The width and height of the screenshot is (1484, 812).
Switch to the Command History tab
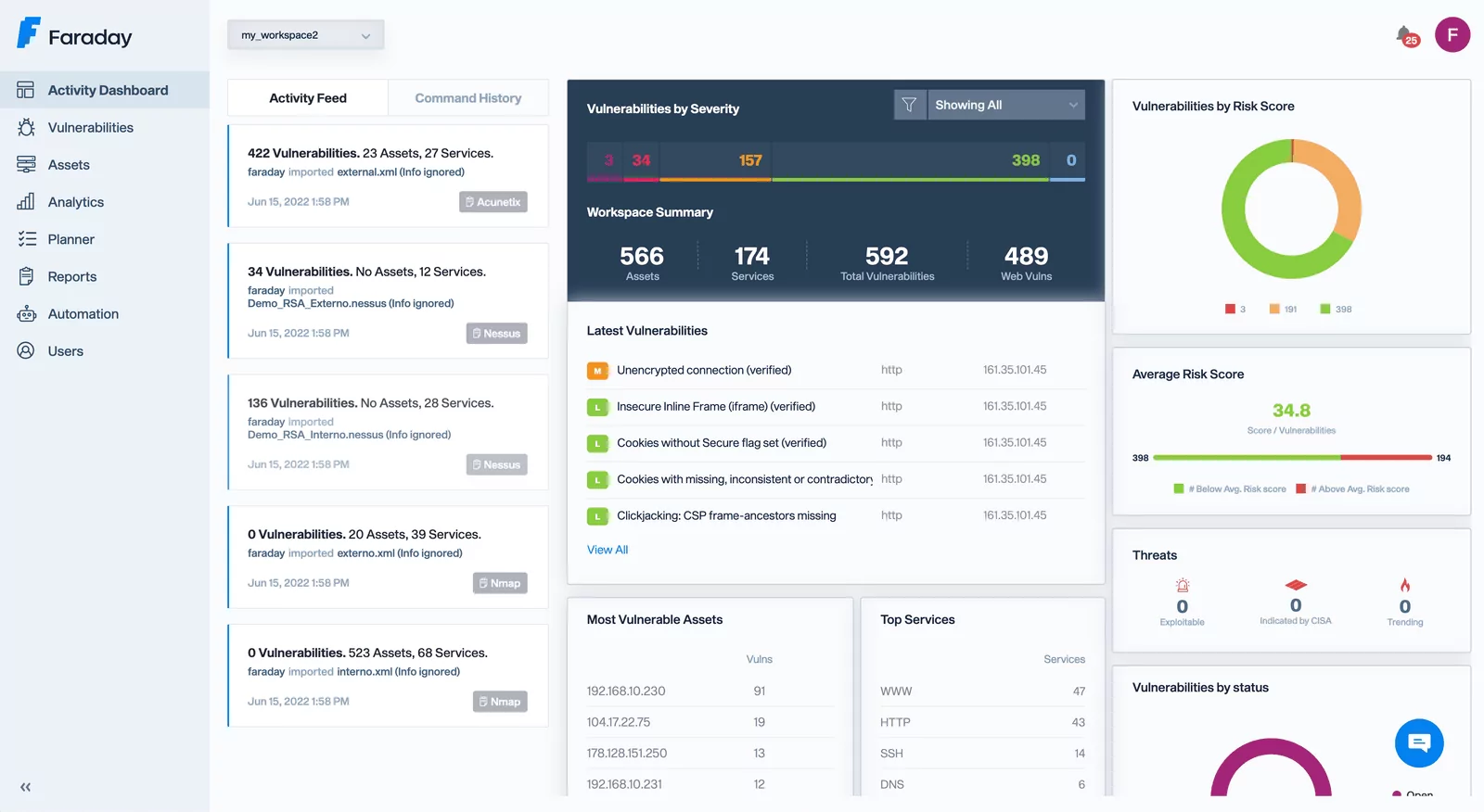(467, 98)
